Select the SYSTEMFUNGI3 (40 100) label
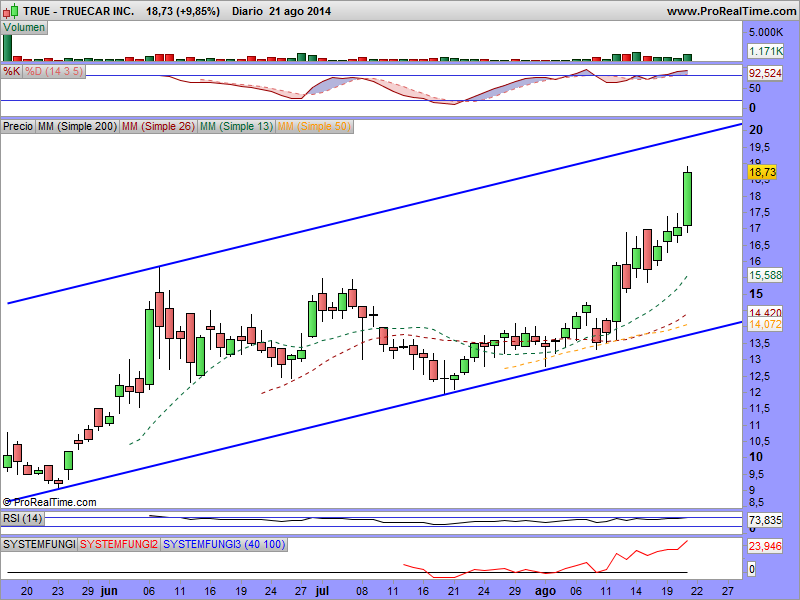The height and width of the screenshot is (600, 800). click(224, 544)
